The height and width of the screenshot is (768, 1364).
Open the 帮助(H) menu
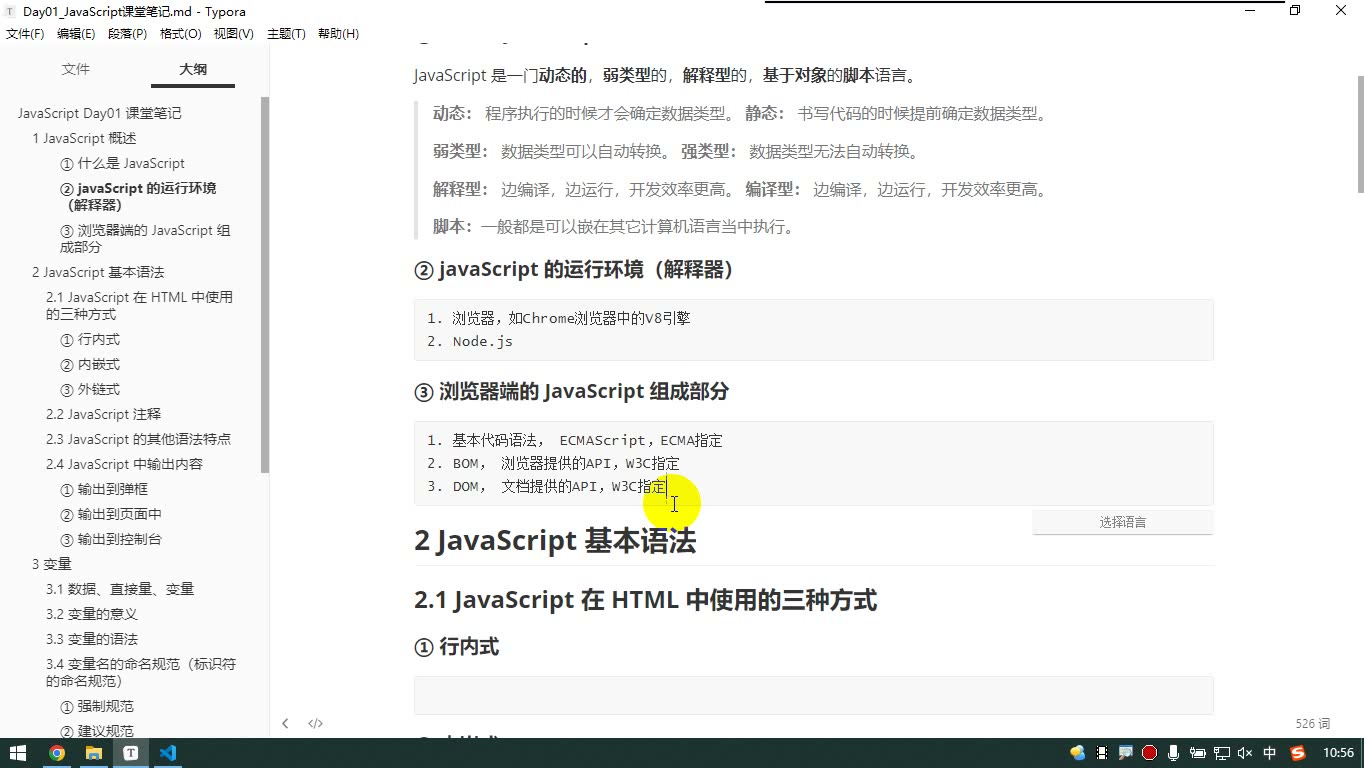click(x=338, y=34)
